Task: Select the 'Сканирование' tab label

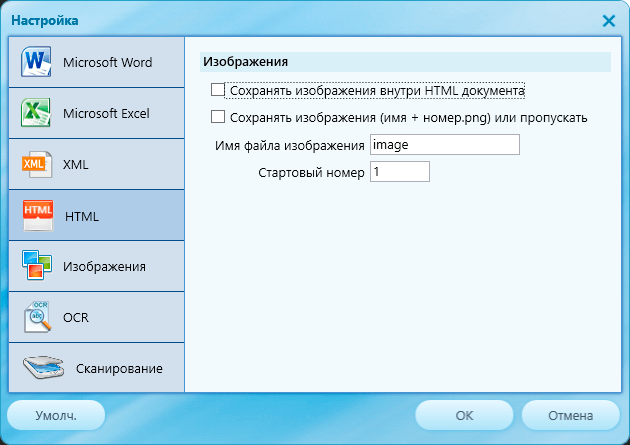Action: [x=119, y=369]
